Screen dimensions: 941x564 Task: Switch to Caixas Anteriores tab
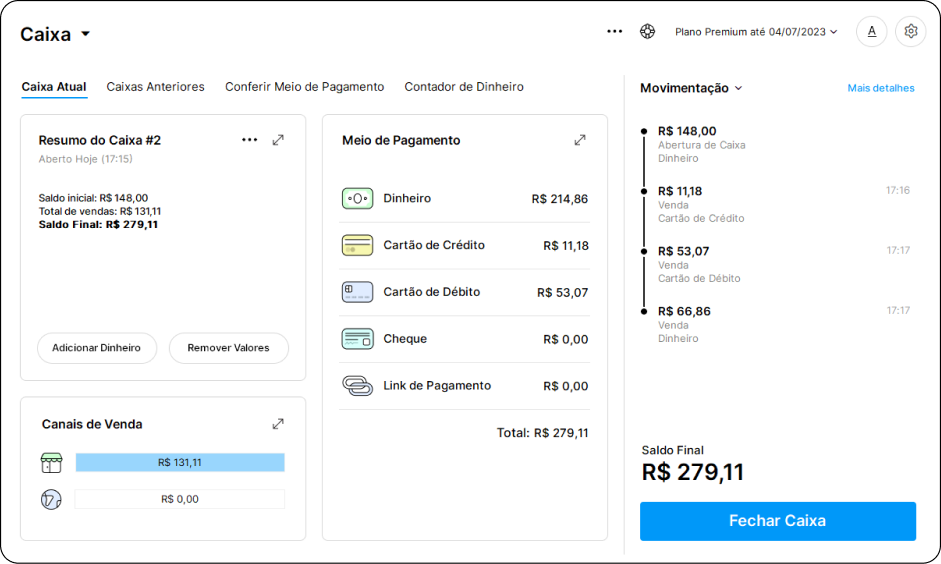pos(155,87)
